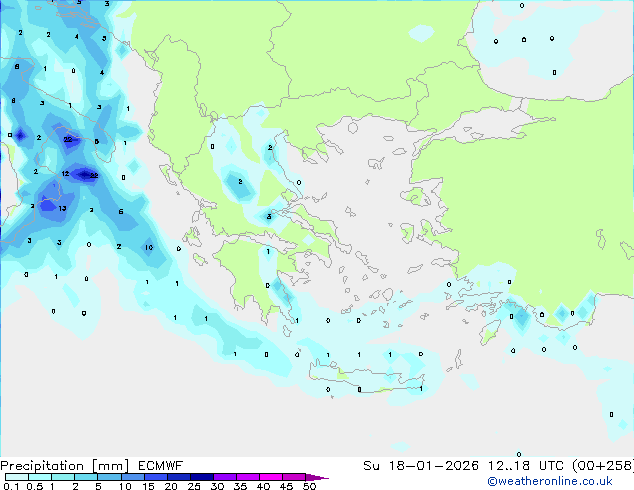Screen dimensions: 634x490
Task: Click the legend scale label '50'
Action: click(309, 486)
